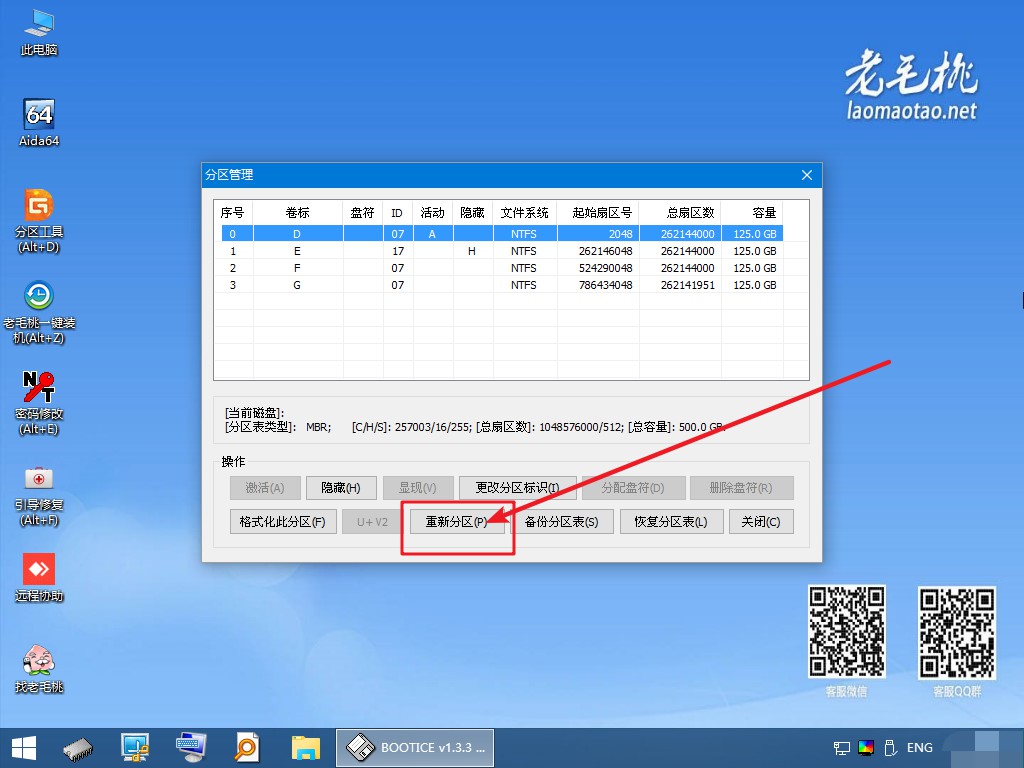This screenshot has height=768, width=1024.
Task: Open the magnifier search taskbar icon
Action: click(x=247, y=748)
